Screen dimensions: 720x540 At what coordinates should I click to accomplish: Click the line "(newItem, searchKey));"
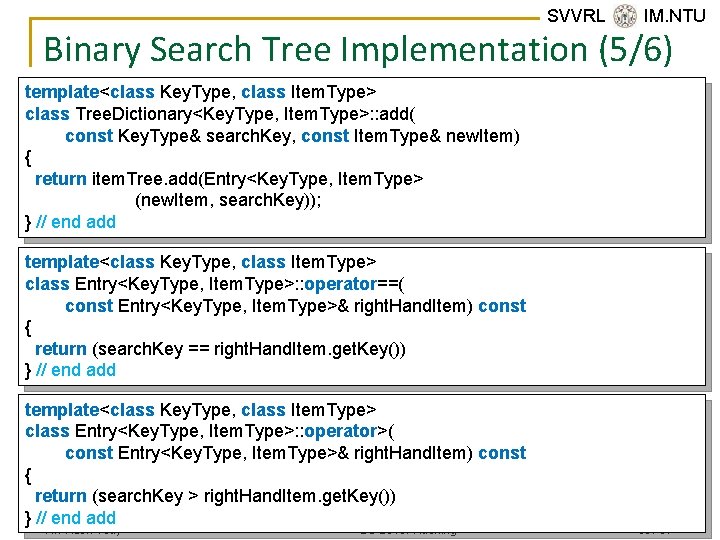228,200
